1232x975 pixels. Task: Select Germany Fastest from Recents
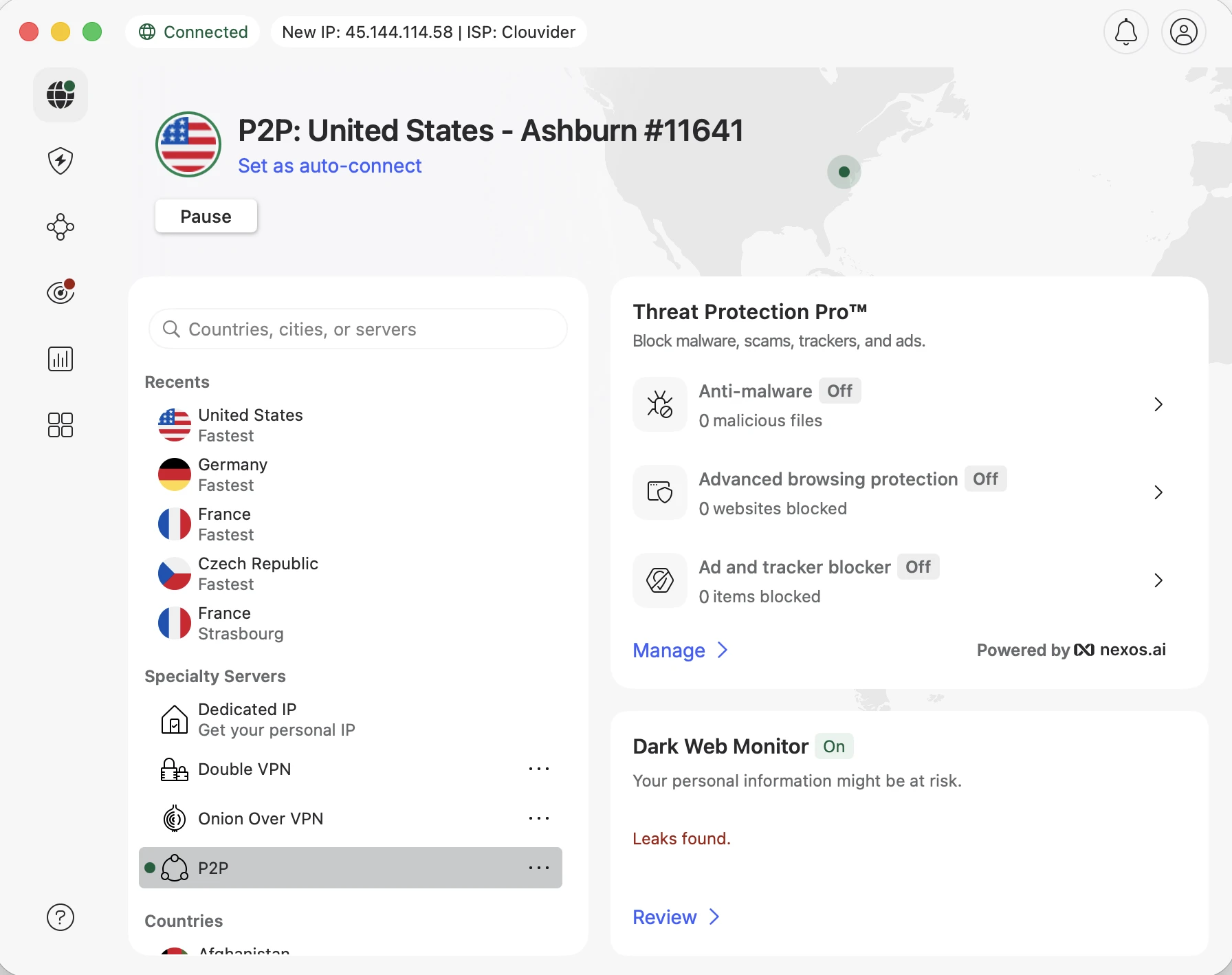pyautogui.click(x=232, y=474)
